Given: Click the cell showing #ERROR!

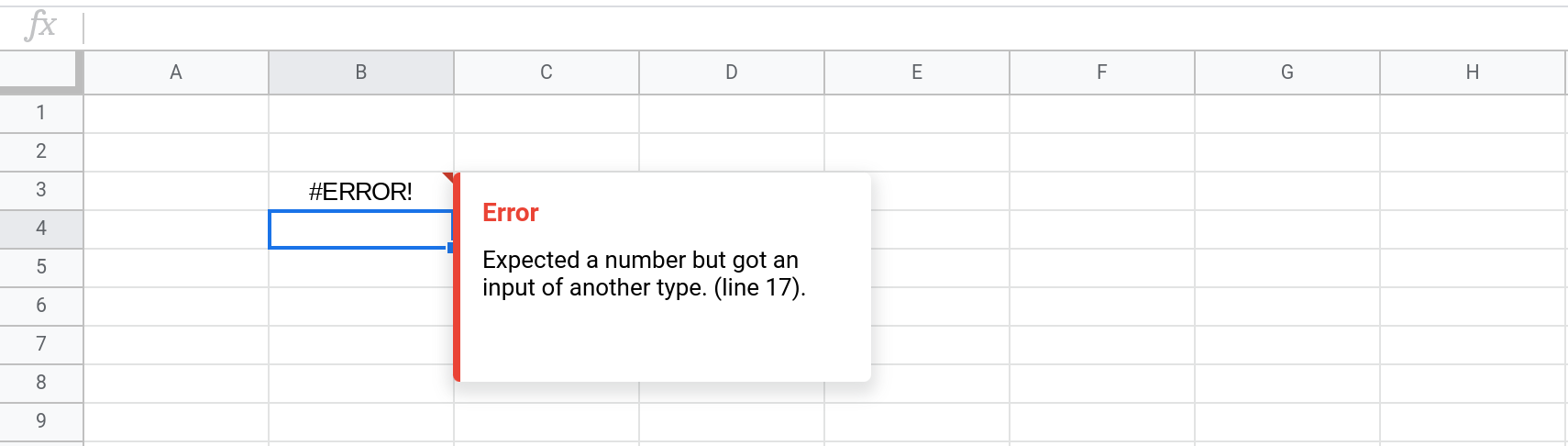Looking at the screenshot, I should [360, 191].
